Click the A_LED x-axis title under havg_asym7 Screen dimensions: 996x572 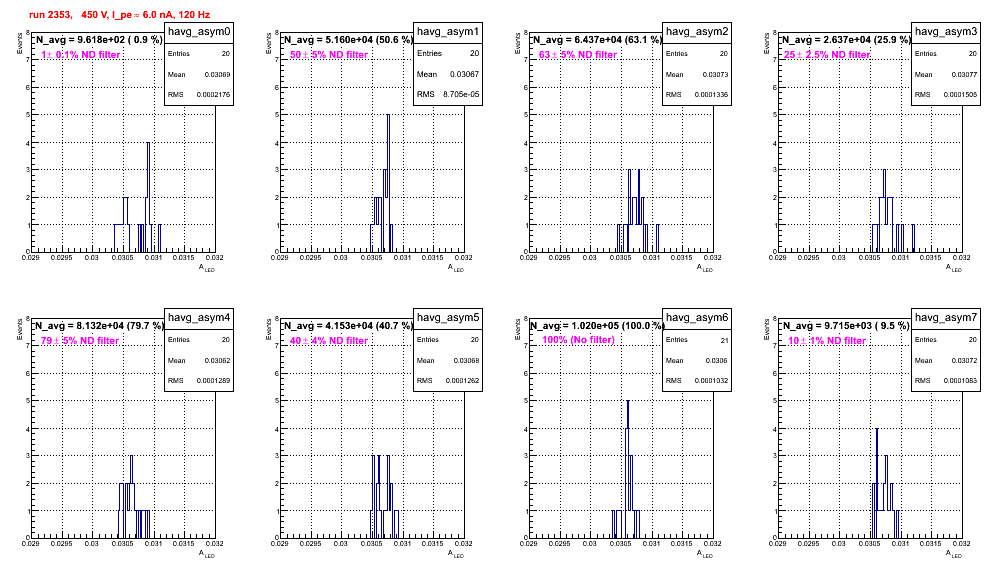click(954, 554)
